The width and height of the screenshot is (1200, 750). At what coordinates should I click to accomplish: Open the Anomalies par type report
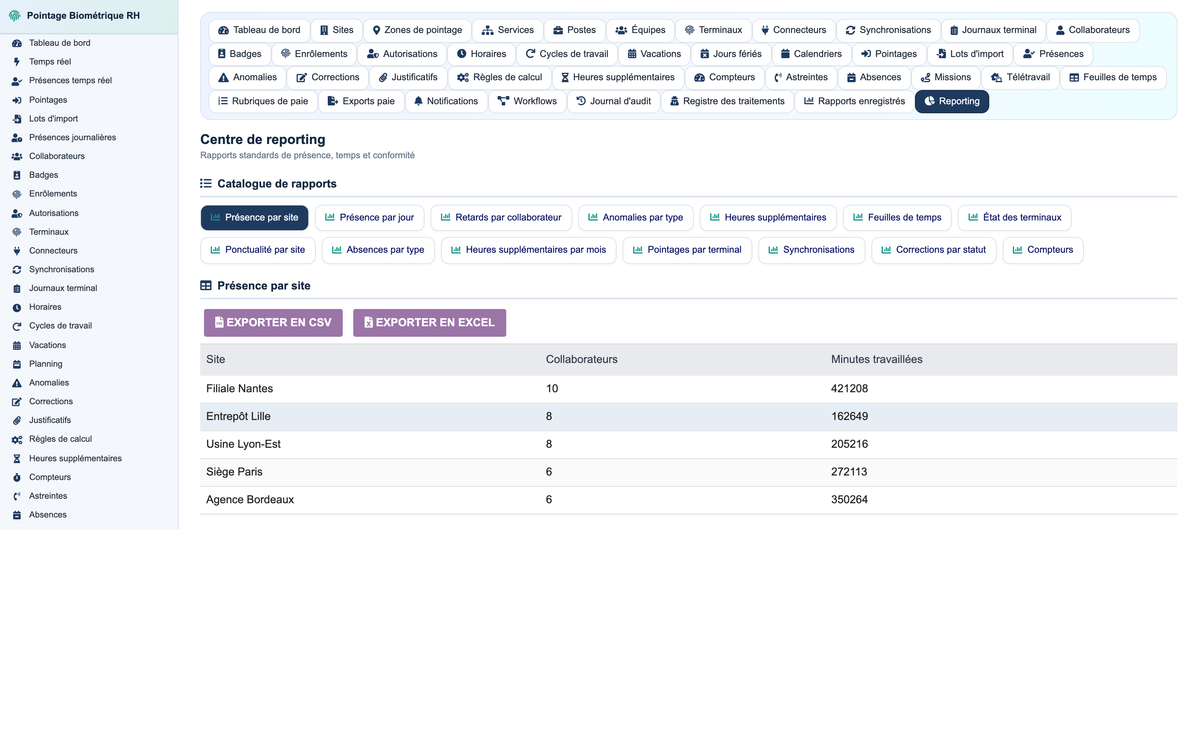click(635, 217)
